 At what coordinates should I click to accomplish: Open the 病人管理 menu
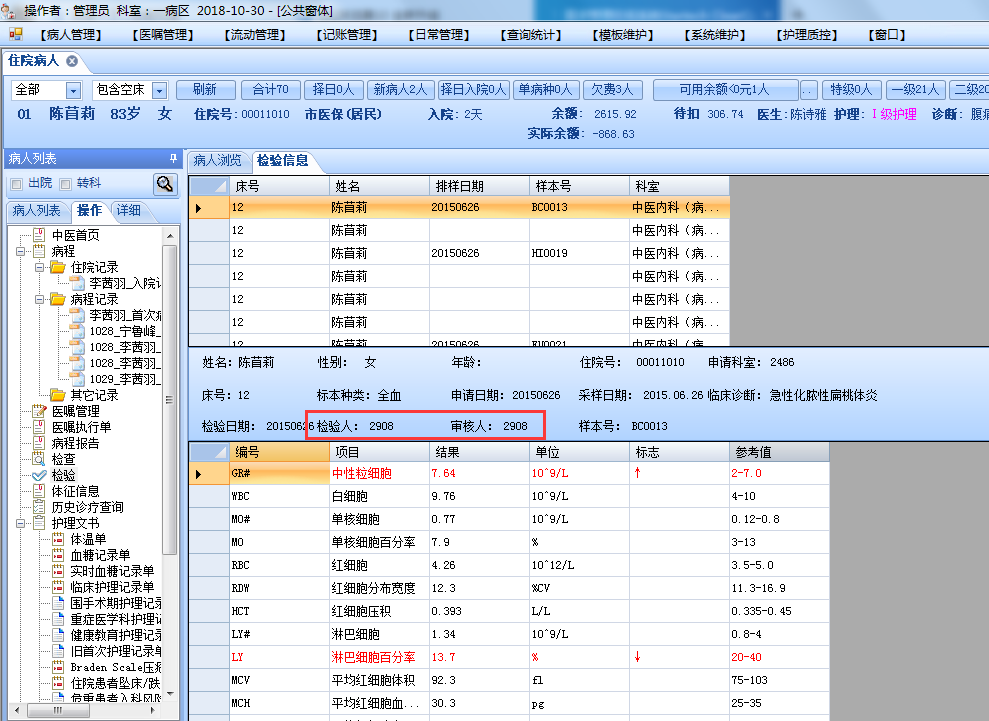click(x=70, y=35)
